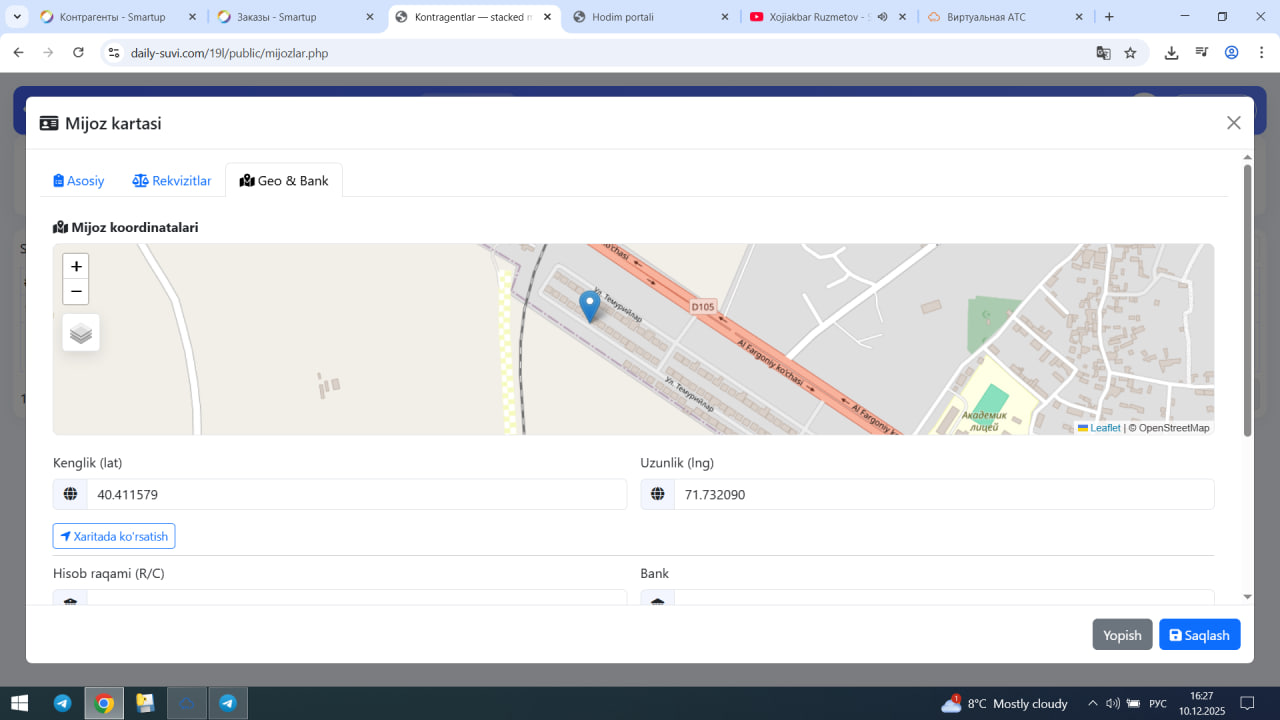The width and height of the screenshot is (1280, 720).
Task: Click the Google Translate icon in address bar
Action: click(1103, 53)
